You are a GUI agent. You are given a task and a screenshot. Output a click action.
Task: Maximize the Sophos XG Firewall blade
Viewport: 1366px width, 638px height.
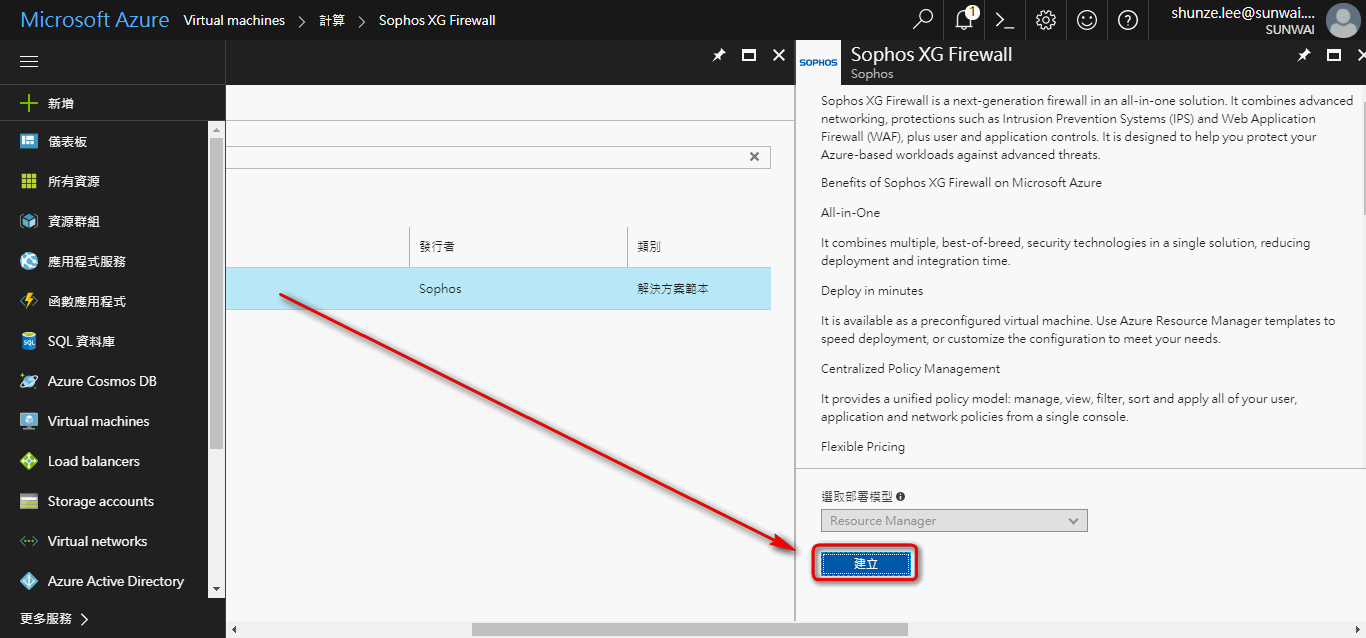1334,56
